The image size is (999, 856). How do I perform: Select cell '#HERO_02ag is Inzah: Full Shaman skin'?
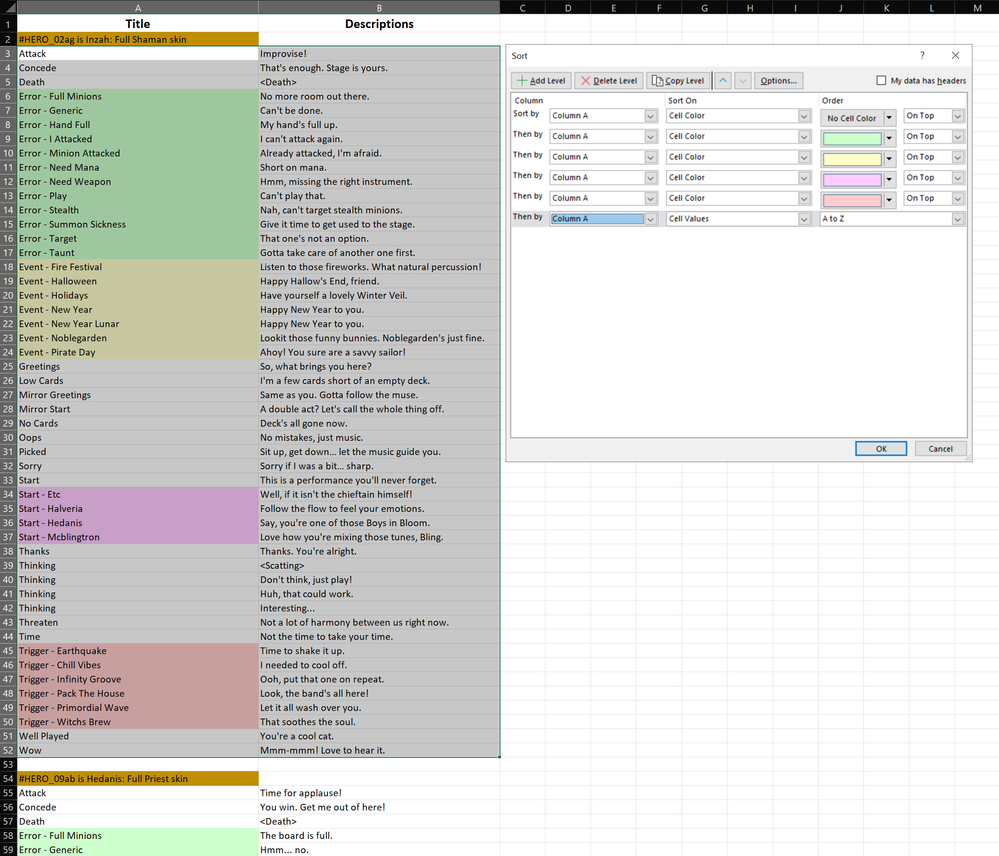tap(138, 39)
